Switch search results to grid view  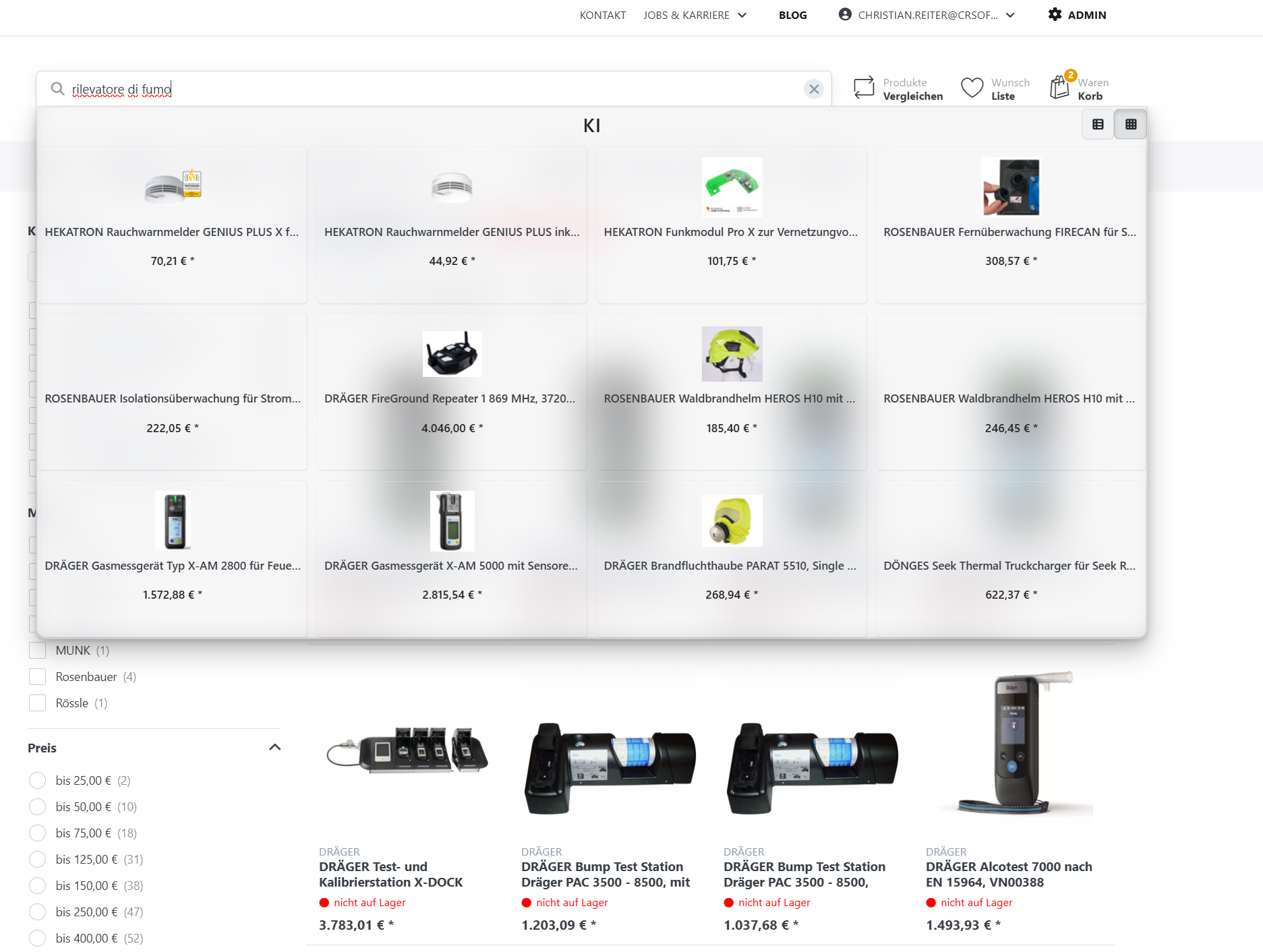click(1131, 124)
